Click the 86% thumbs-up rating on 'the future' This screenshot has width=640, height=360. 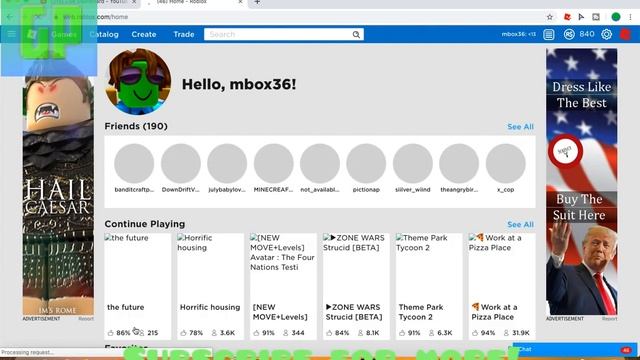119,333
